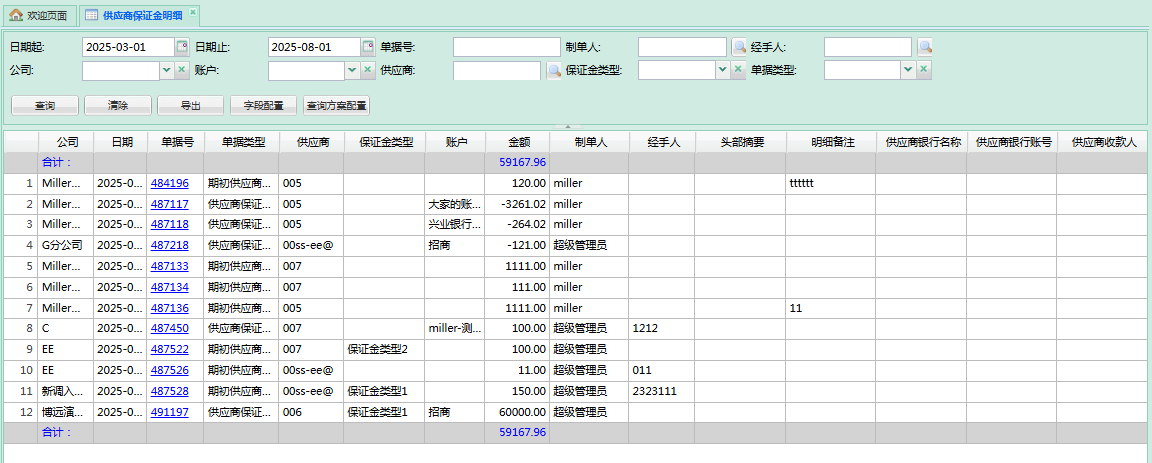Click the 导出 export button

coord(190,105)
